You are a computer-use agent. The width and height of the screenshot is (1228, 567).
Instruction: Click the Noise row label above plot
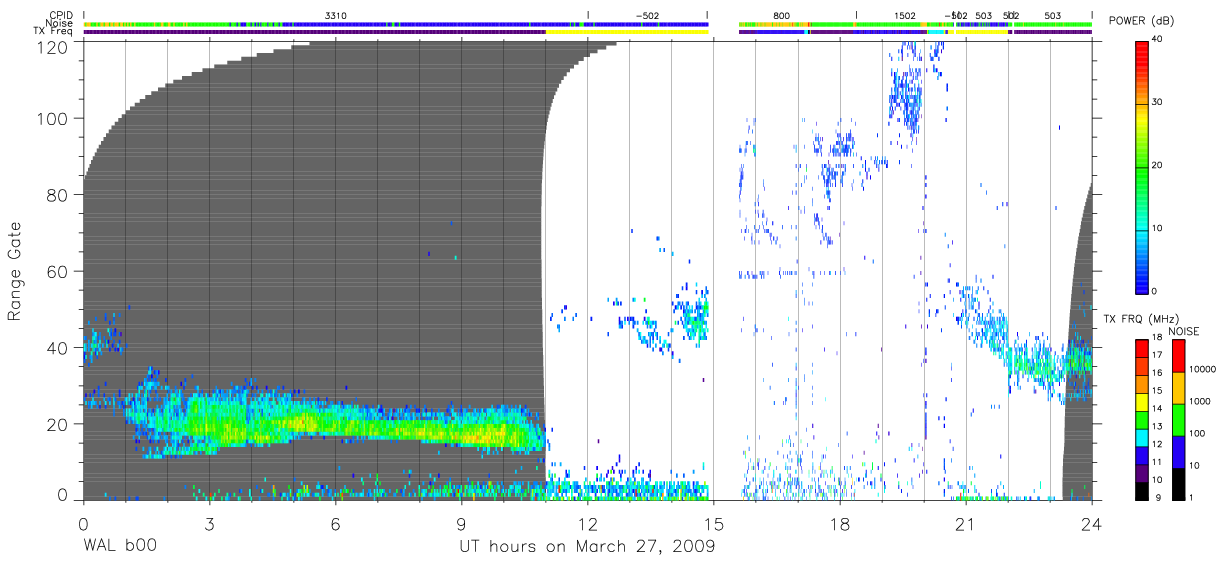pyautogui.click(x=60, y=23)
